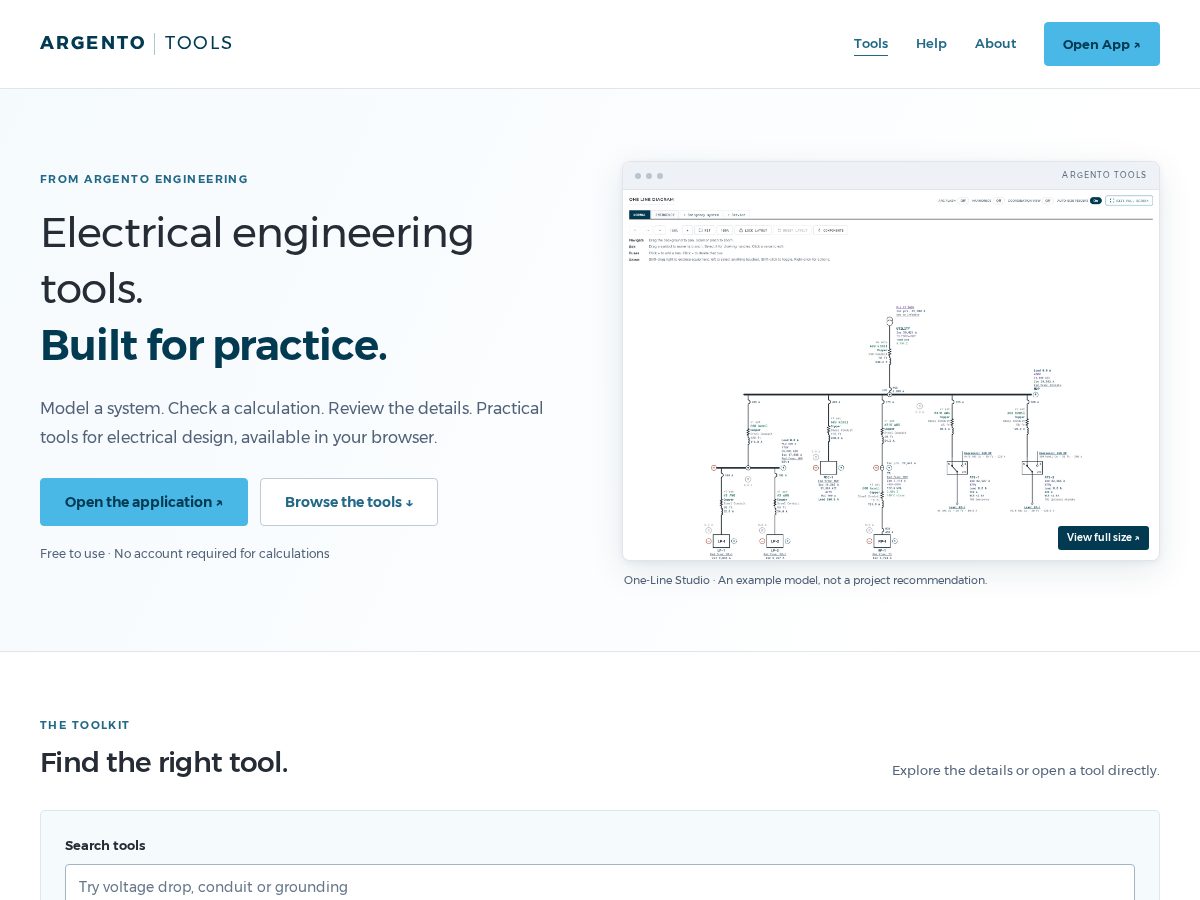The image size is (1200, 900).
Task: Click the "Model a system" description paragraph
Action: click(x=292, y=423)
